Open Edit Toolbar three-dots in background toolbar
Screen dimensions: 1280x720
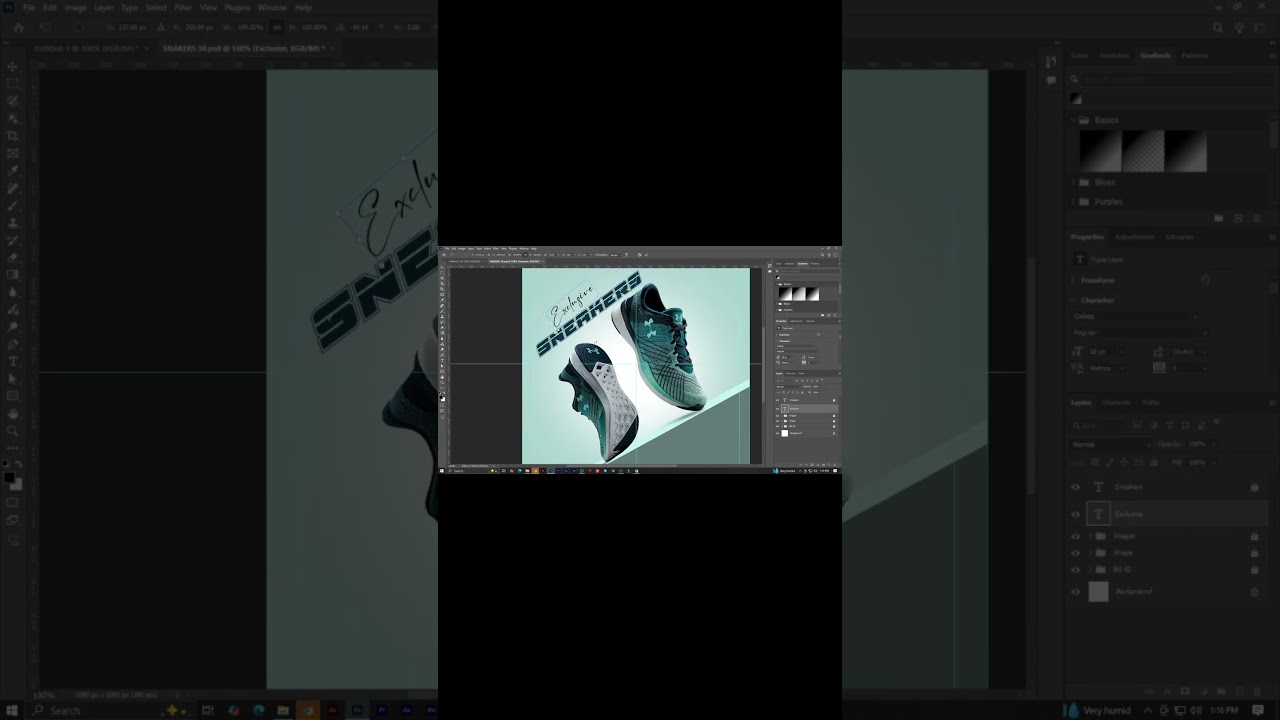coord(13,447)
